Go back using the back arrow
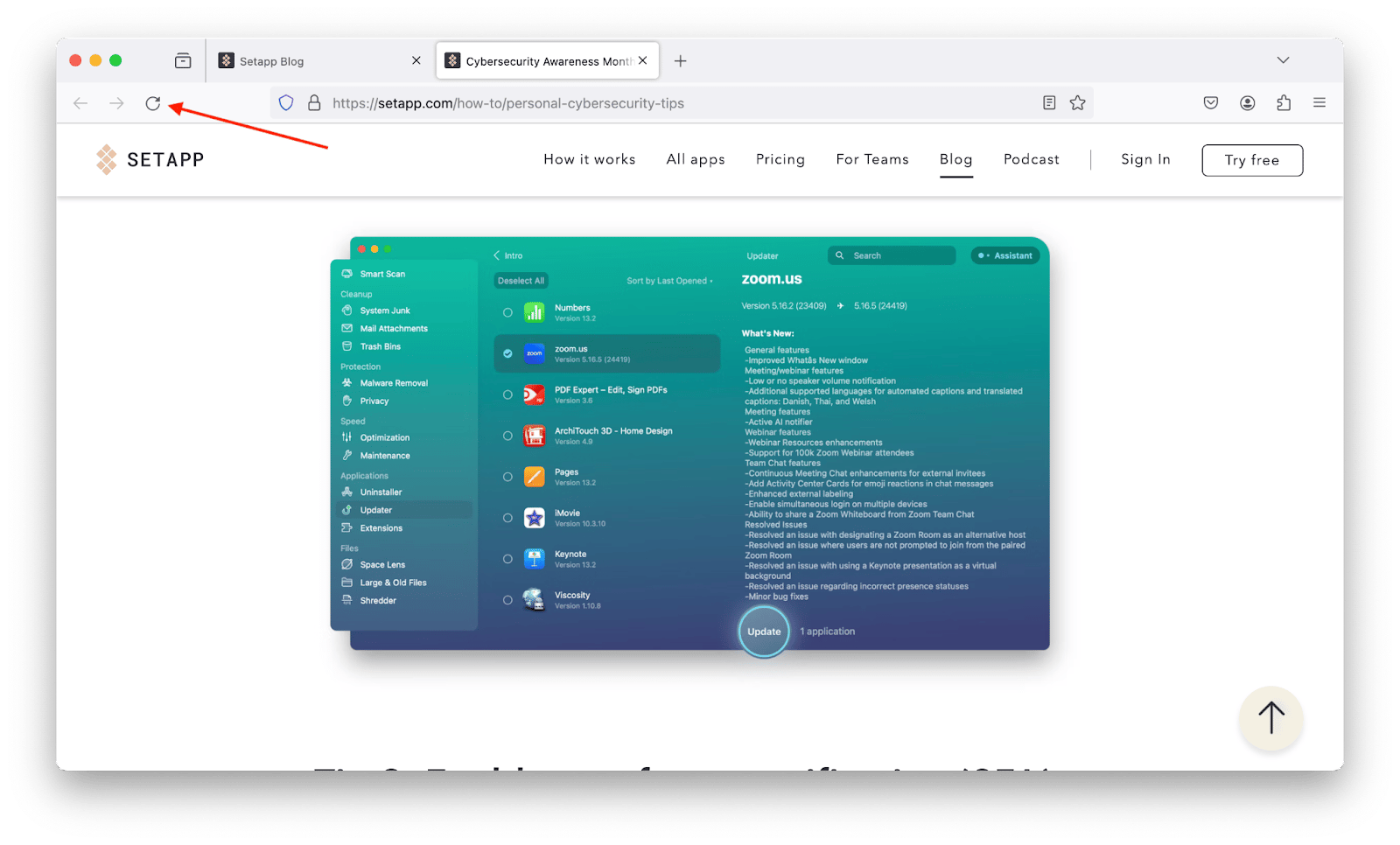 pyautogui.click(x=80, y=103)
